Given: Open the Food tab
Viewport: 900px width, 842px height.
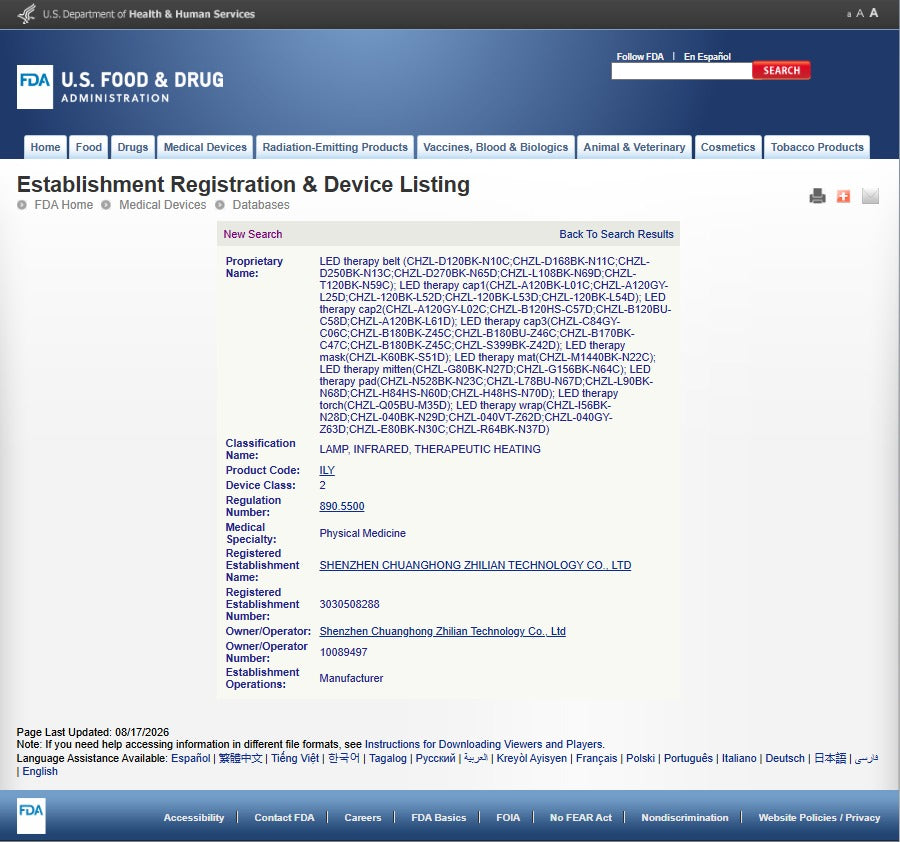Looking at the screenshot, I should click(x=89, y=147).
